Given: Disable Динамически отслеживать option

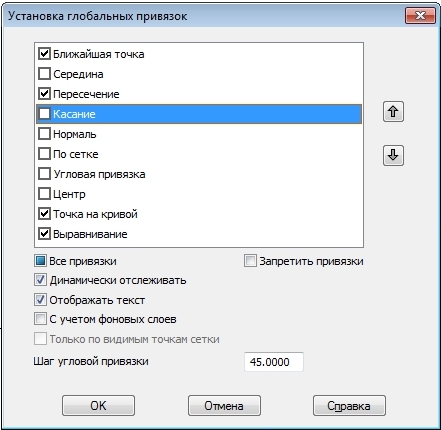Looking at the screenshot, I should tap(40, 280).
